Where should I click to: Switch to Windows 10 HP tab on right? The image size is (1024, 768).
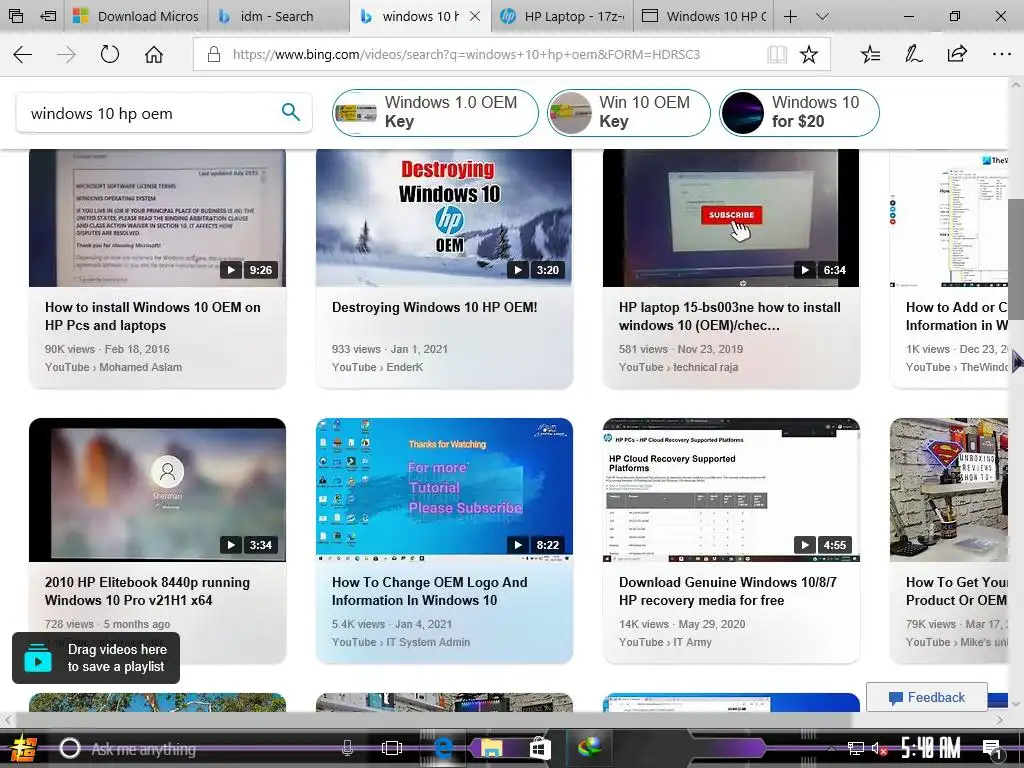[704, 16]
